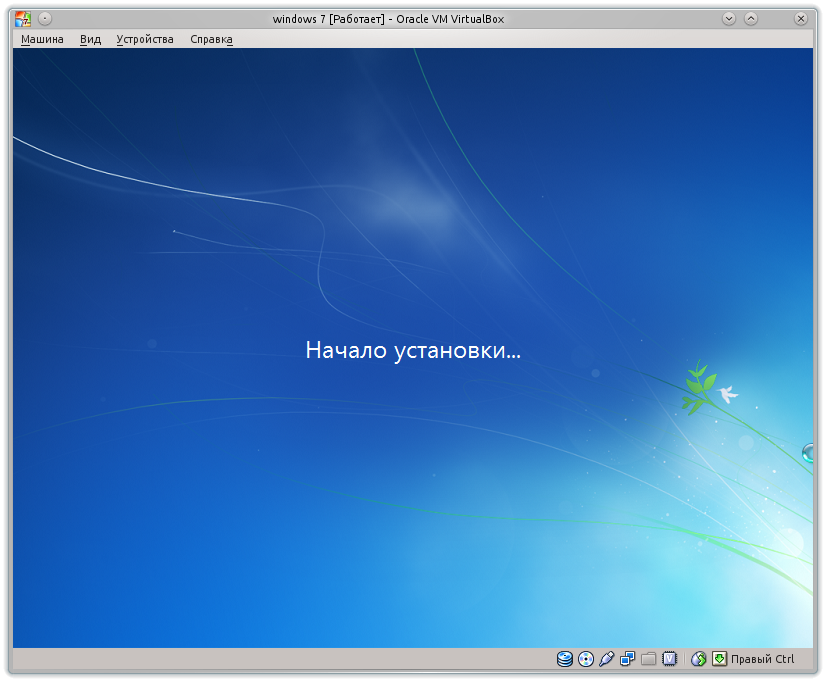Click the separator area near capture icons

pos(683,659)
